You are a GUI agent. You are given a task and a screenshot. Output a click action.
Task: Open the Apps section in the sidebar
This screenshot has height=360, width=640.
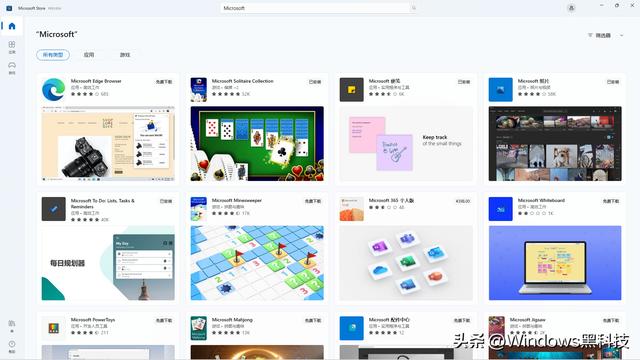point(12,47)
